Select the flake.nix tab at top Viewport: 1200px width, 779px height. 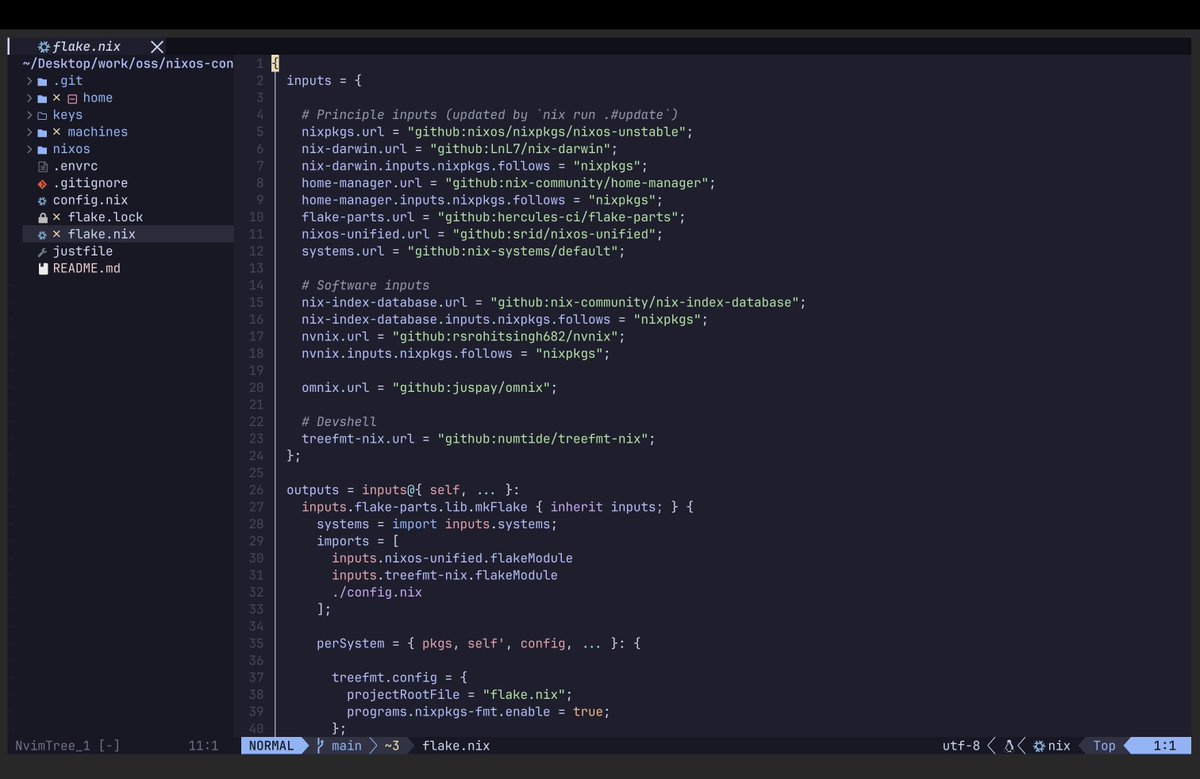(87, 47)
